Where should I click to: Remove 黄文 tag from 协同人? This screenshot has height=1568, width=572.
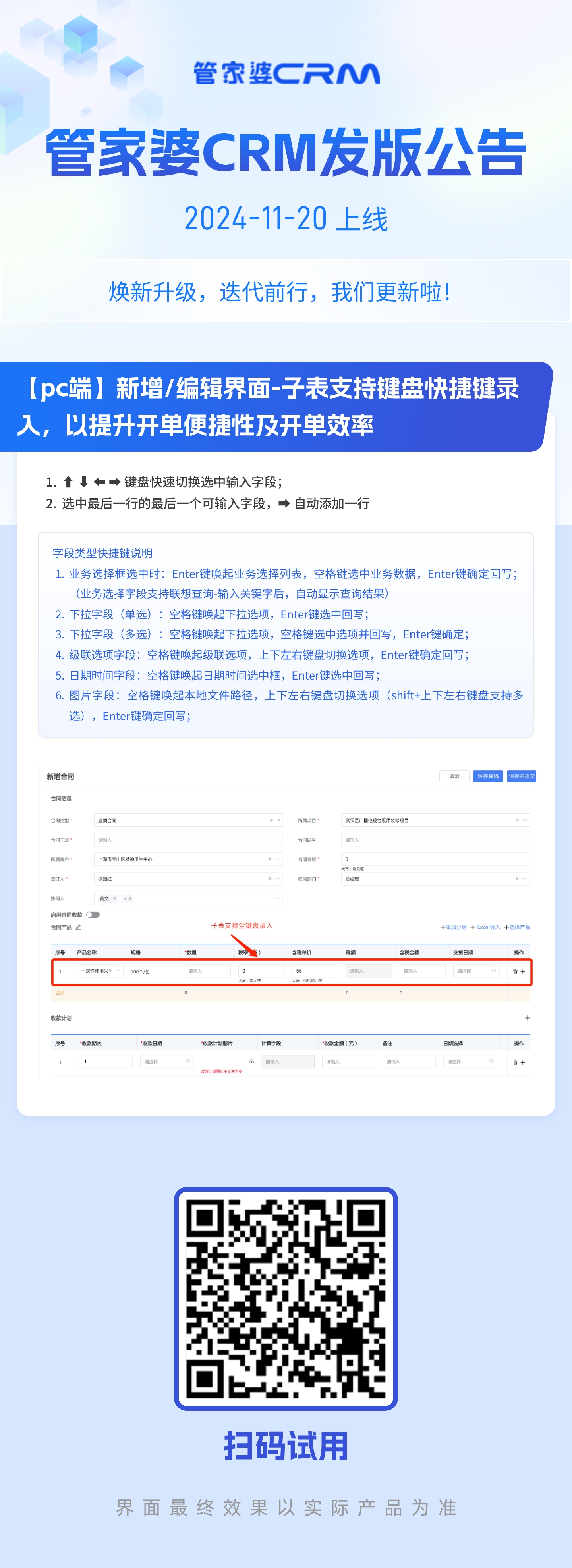pyautogui.click(x=114, y=898)
